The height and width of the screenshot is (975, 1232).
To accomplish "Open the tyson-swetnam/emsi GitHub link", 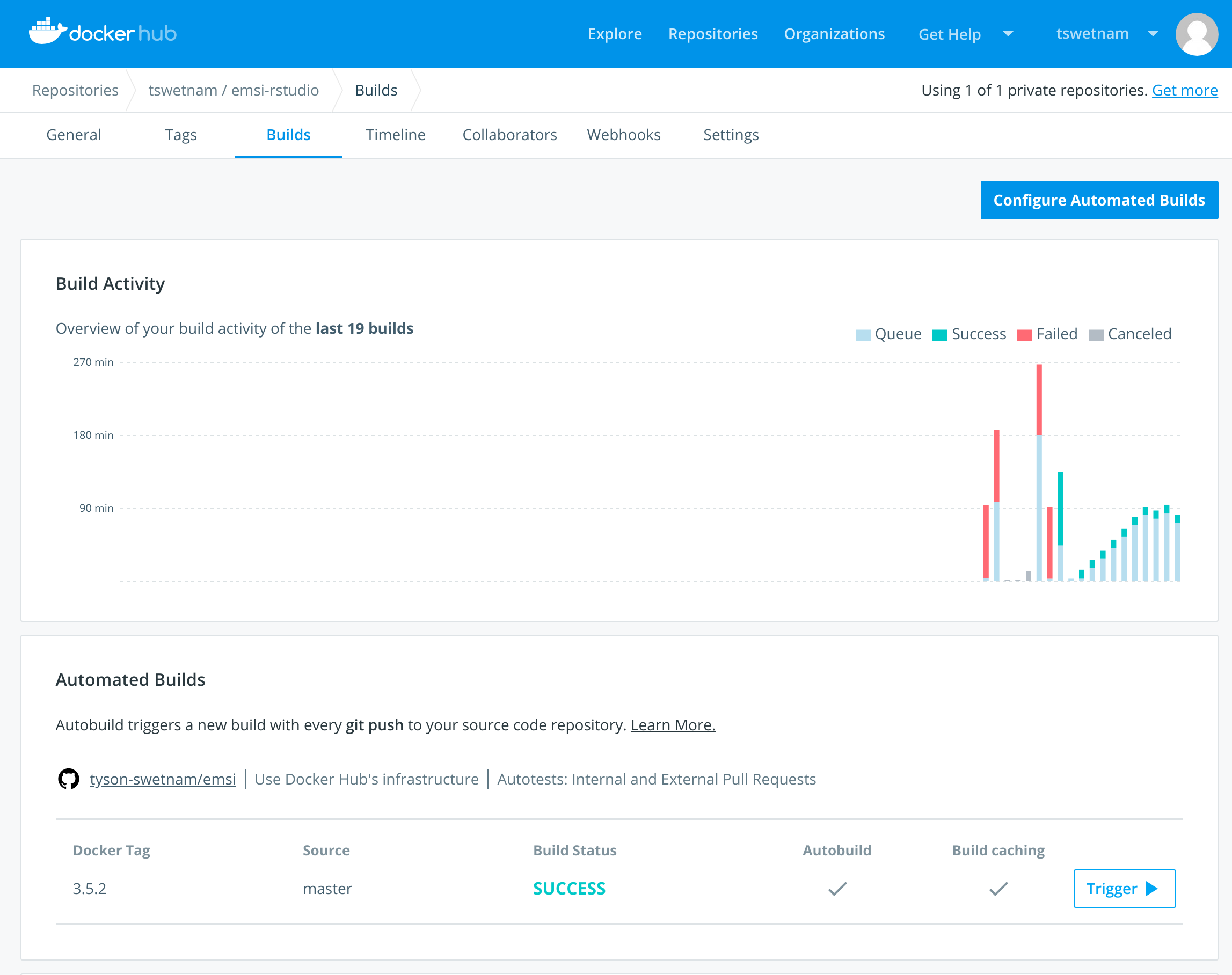I will (x=163, y=779).
